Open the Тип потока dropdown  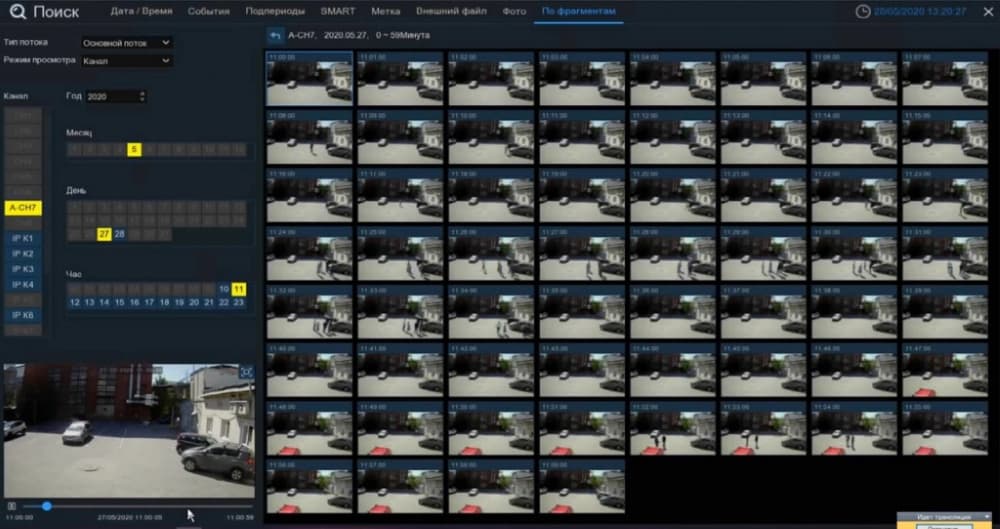tap(127, 43)
